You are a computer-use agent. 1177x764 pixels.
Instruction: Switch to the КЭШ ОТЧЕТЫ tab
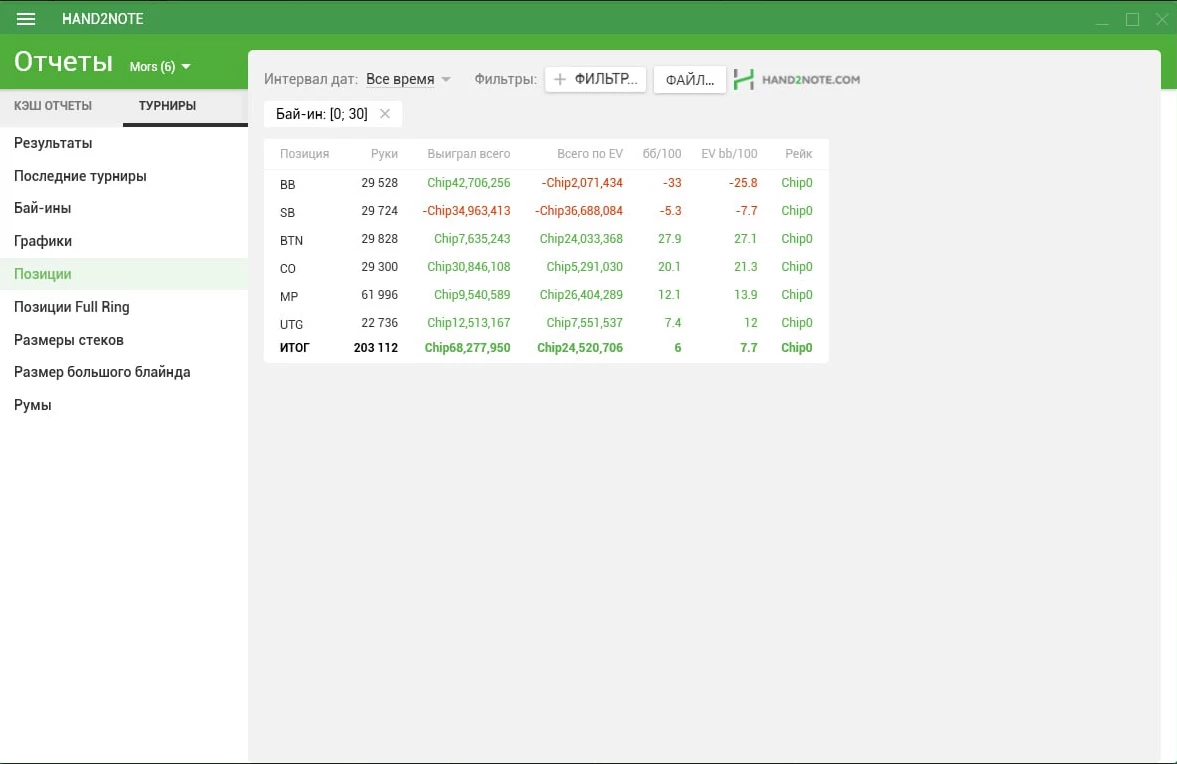click(x=53, y=106)
